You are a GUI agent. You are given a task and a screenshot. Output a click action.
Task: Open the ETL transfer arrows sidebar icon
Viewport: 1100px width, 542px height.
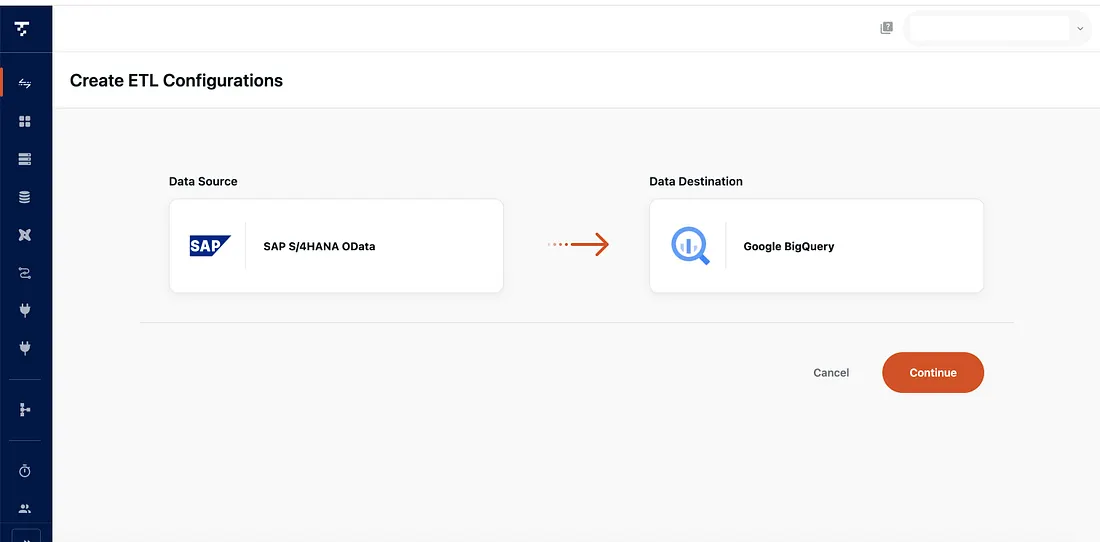pos(25,83)
